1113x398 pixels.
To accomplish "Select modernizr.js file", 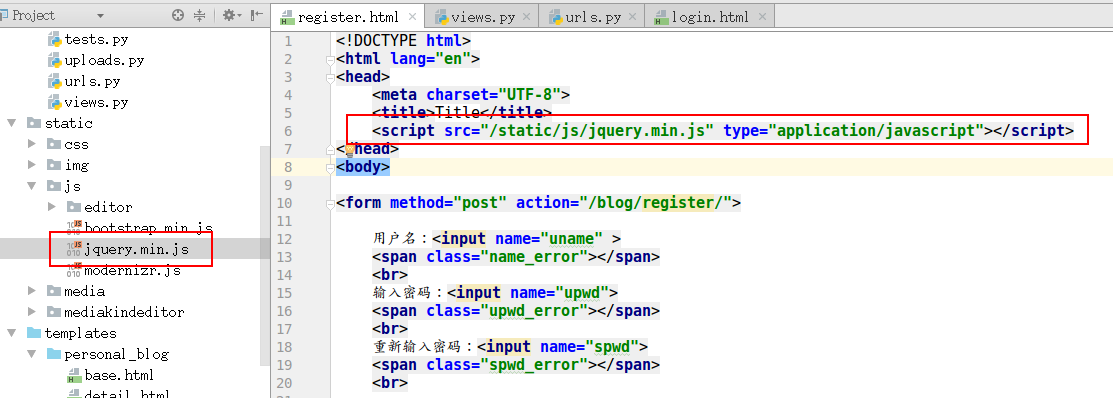I will (133, 270).
